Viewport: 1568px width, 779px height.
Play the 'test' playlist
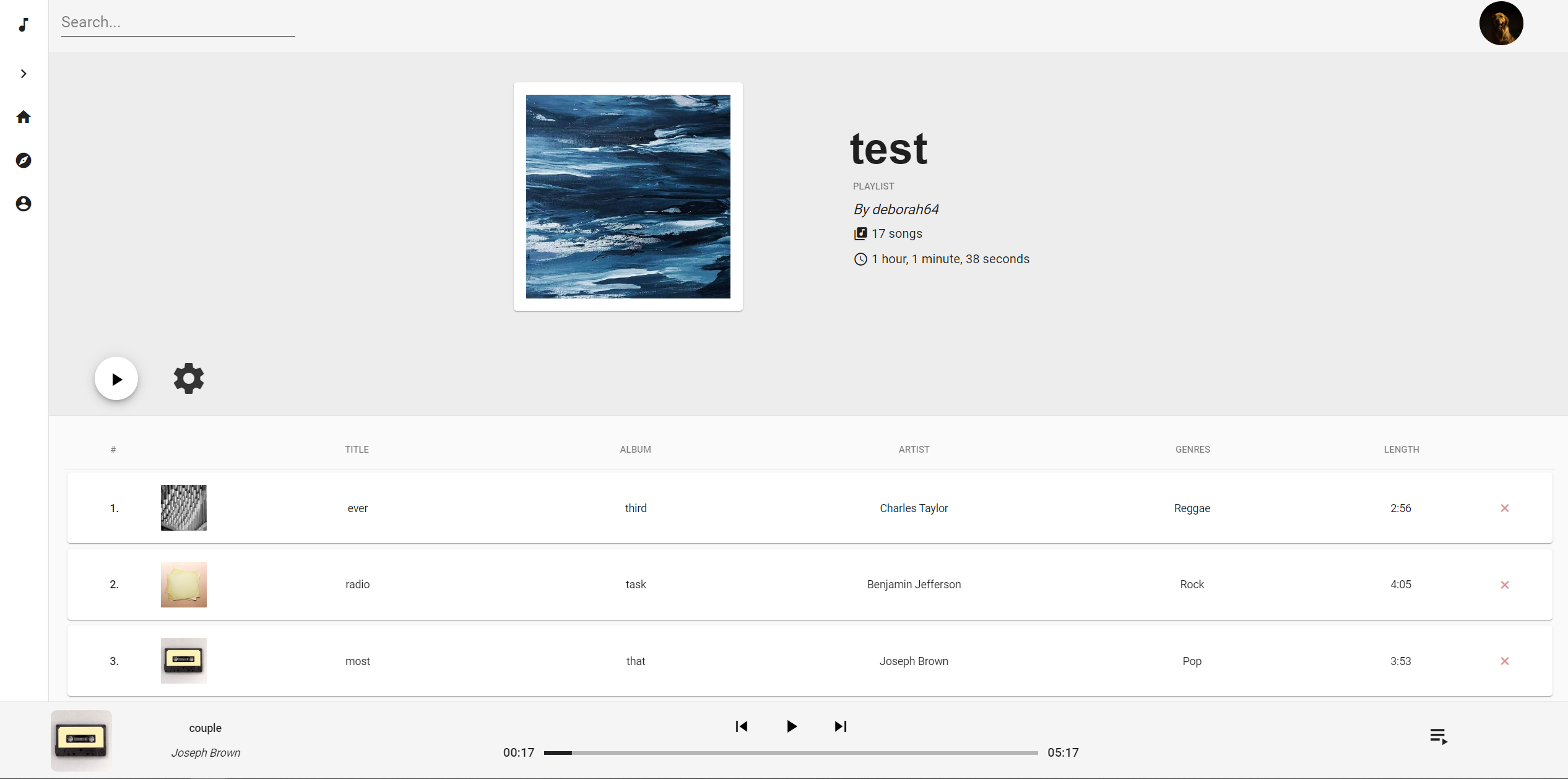point(116,378)
